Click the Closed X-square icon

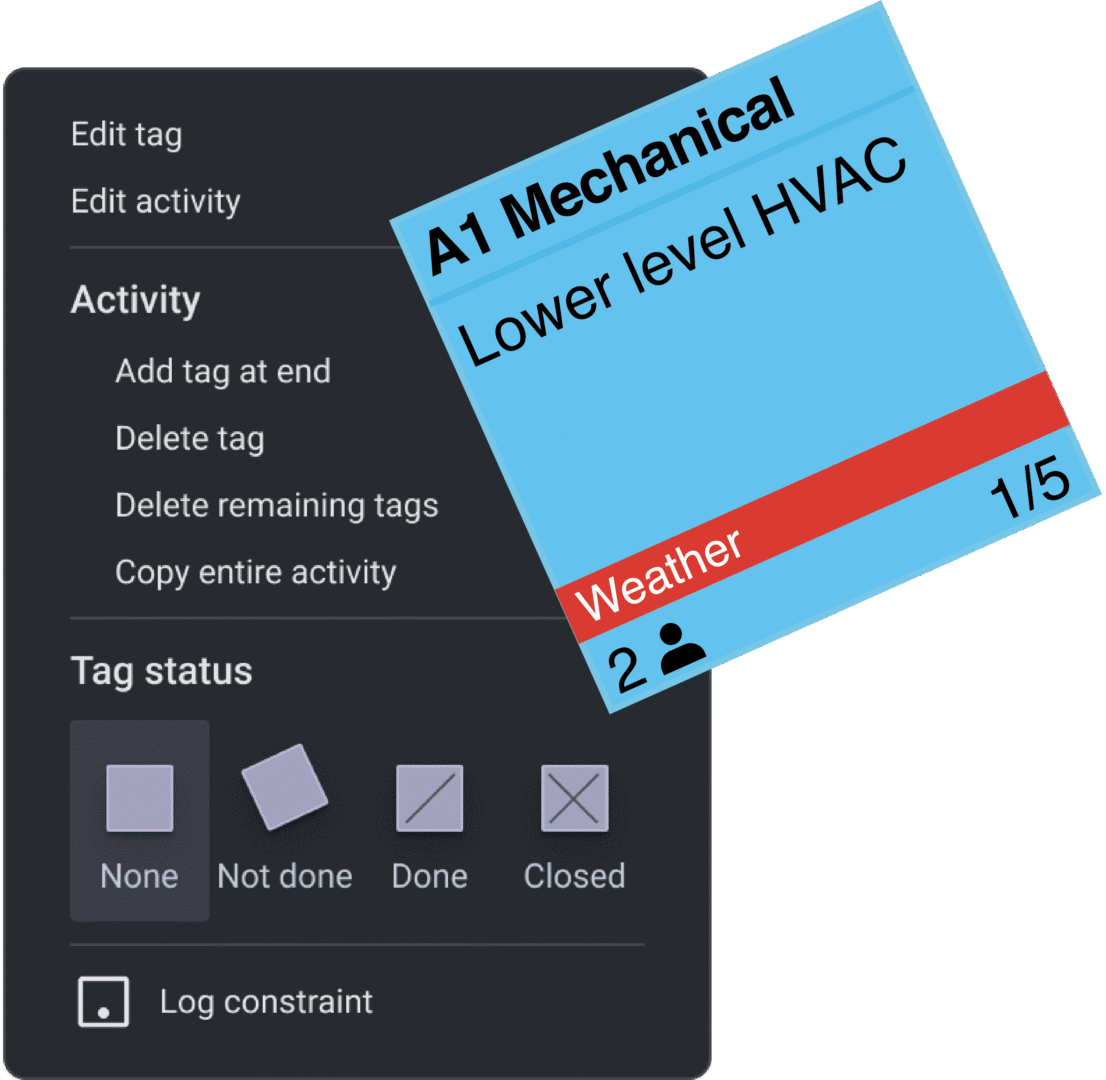click(575, 798)
